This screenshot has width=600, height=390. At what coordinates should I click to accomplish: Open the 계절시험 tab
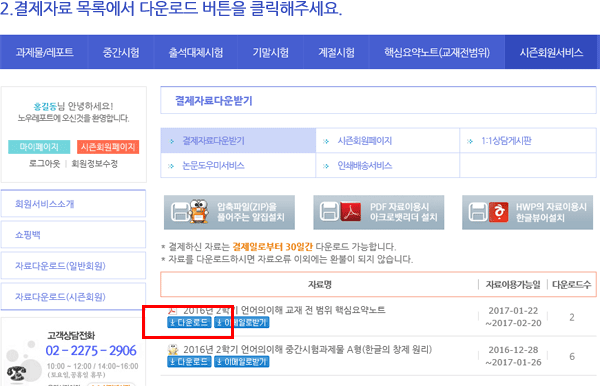coord(336,52)
